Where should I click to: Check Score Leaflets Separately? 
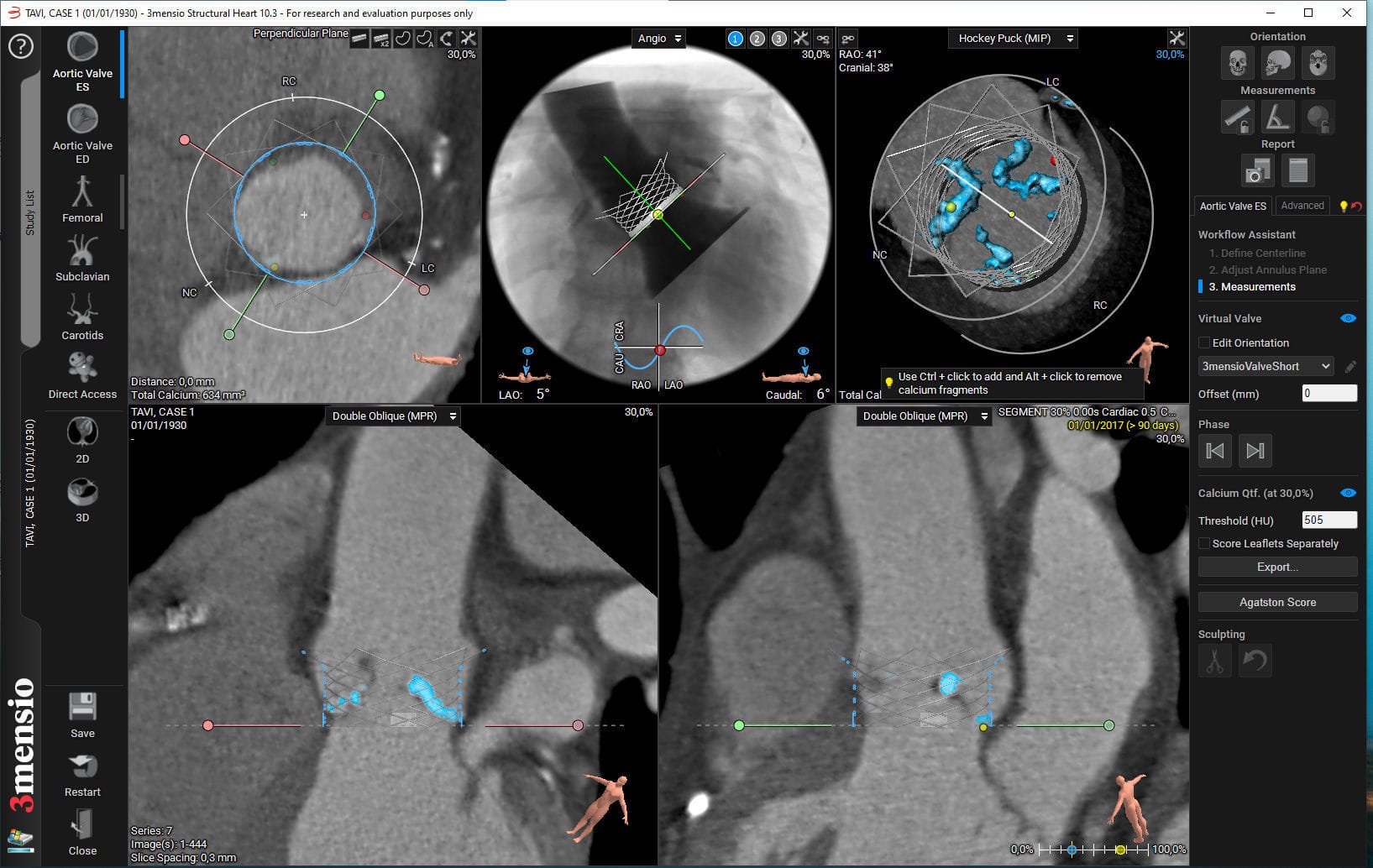point(1205,543)
